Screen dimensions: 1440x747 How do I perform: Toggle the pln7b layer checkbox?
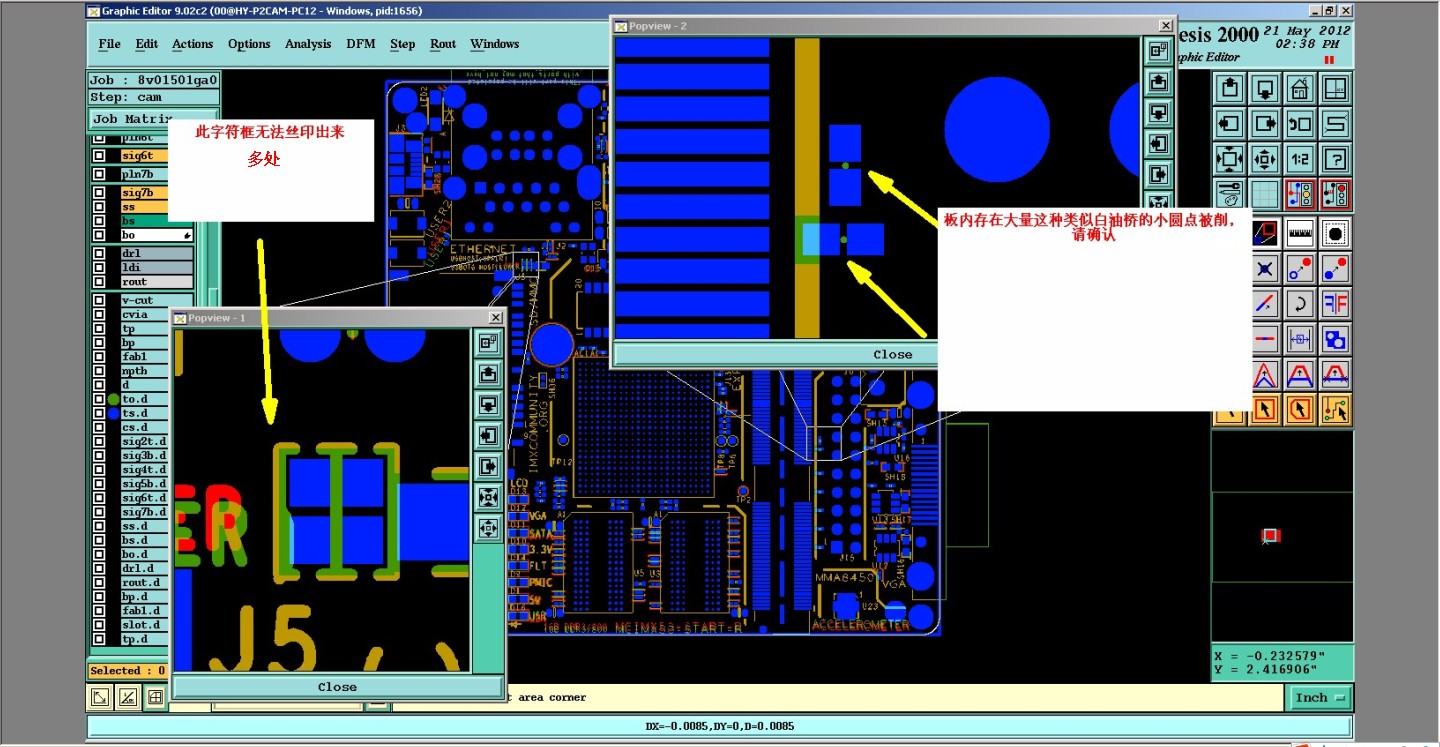pyautogui.click(x=99, y=174)
